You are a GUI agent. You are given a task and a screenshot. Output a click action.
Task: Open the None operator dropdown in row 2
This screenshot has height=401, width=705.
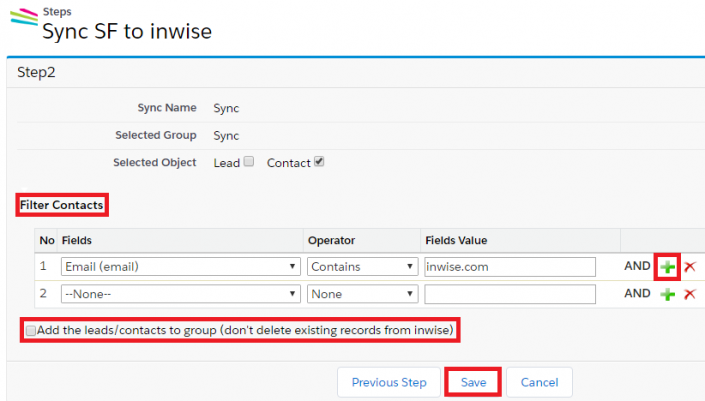click(x=362, y=294)
